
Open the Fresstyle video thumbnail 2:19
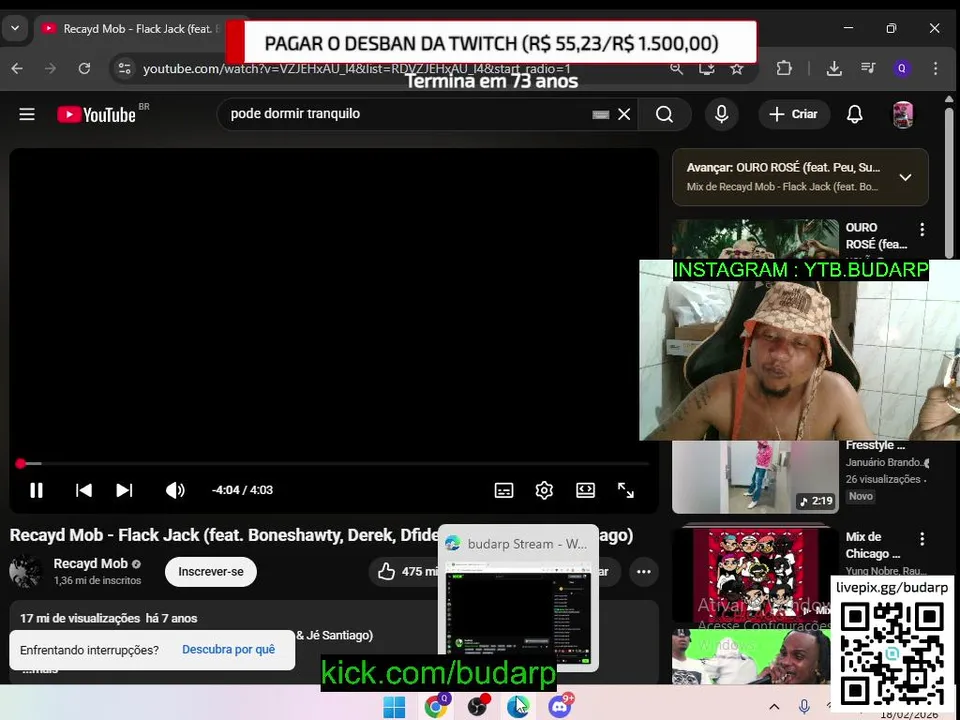pyautogui.click(x=755, y=477)
